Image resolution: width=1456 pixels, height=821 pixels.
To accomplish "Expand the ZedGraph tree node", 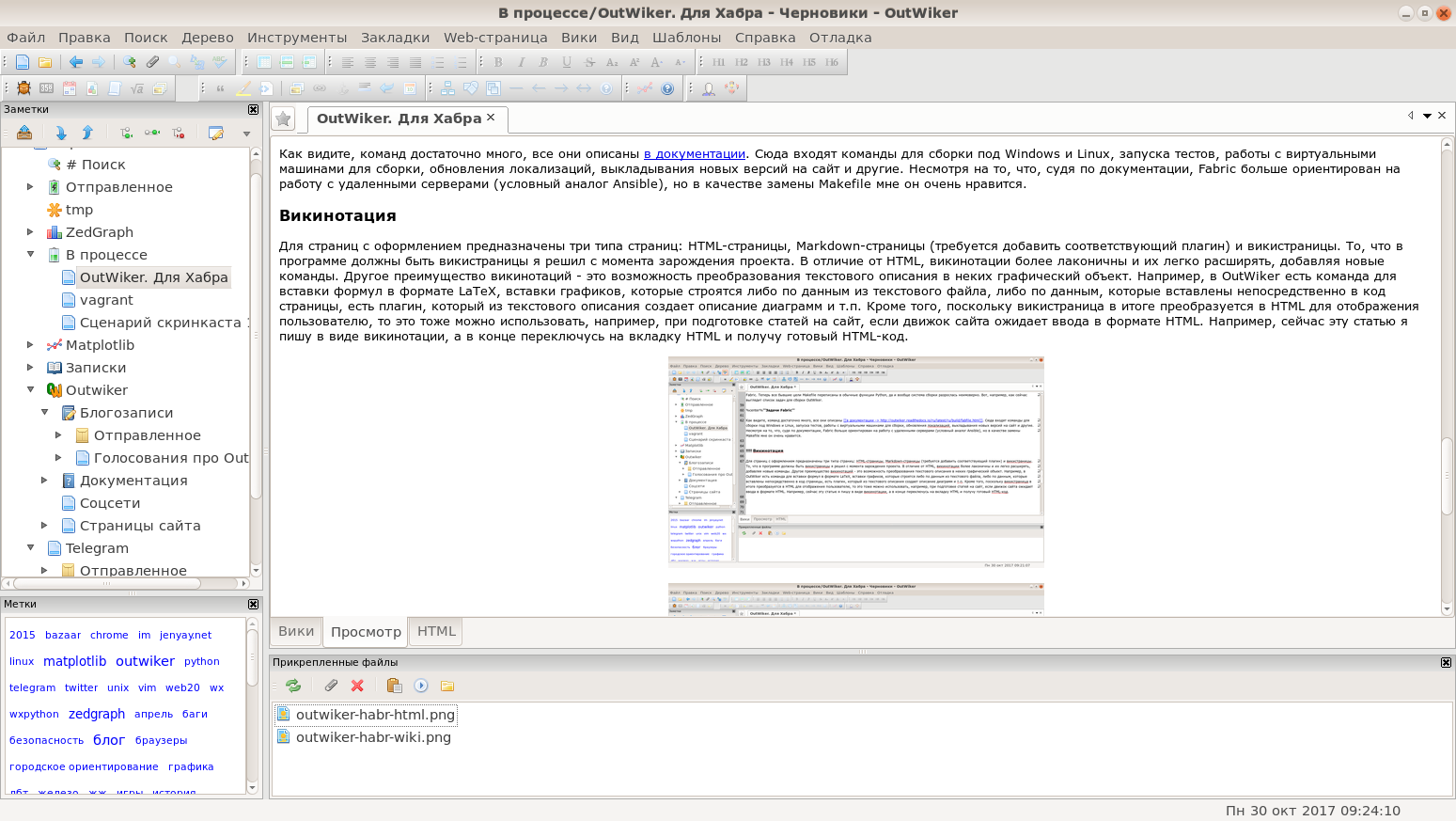I will tap(30, 232).
